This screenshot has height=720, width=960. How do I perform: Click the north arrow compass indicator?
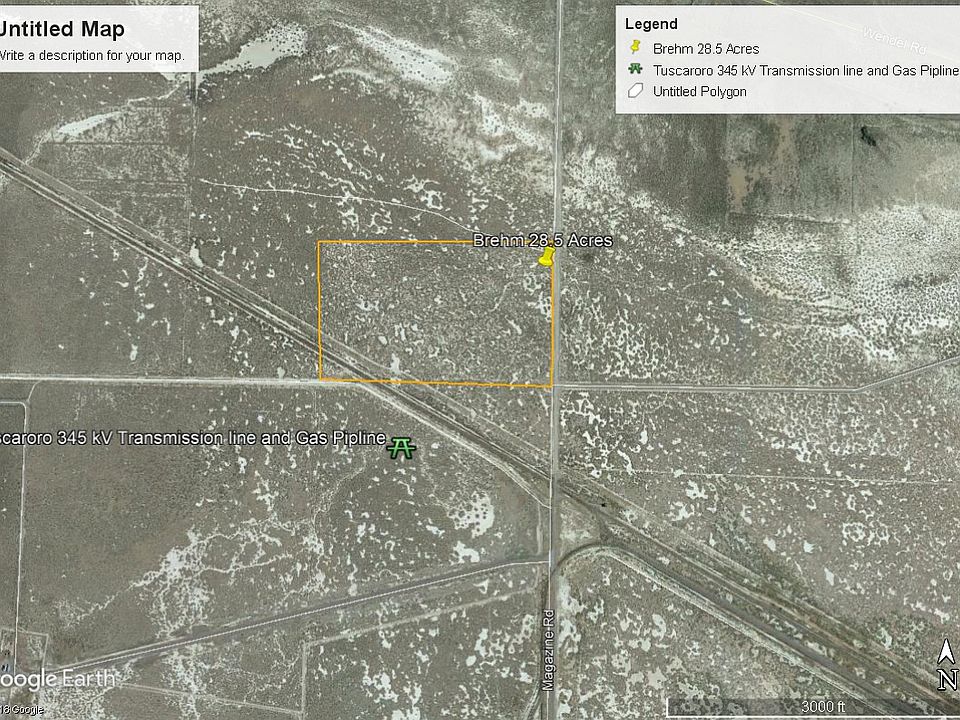coord(945,667)
